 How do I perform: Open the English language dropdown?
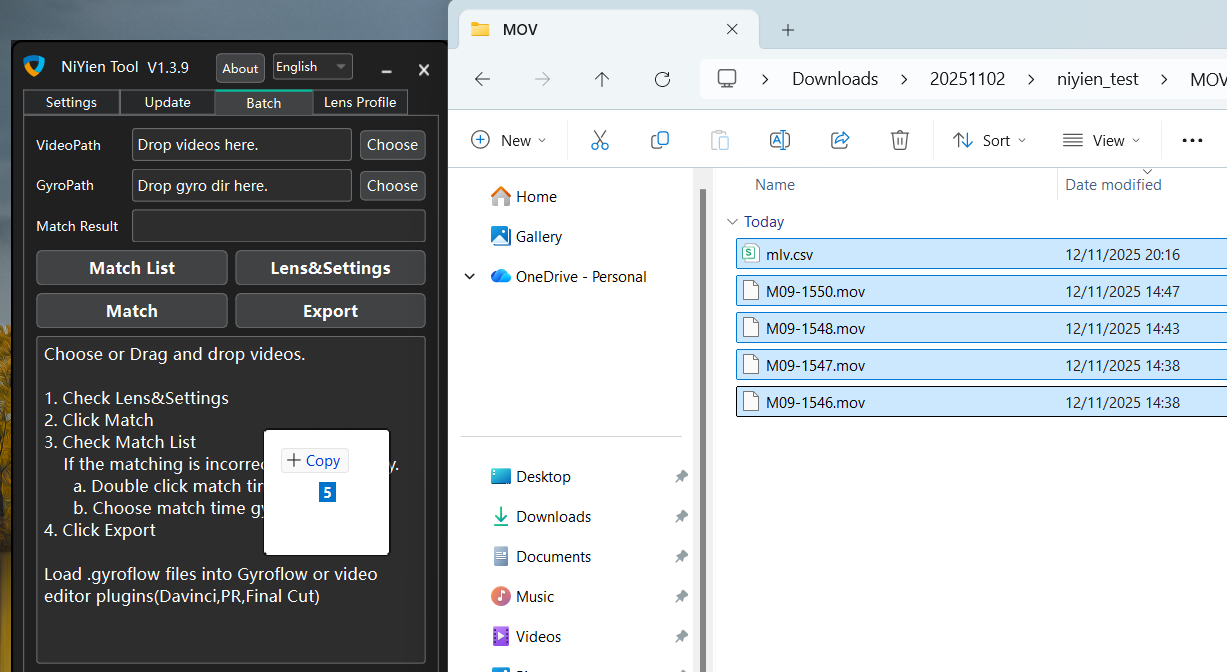[x=312, y=66]
